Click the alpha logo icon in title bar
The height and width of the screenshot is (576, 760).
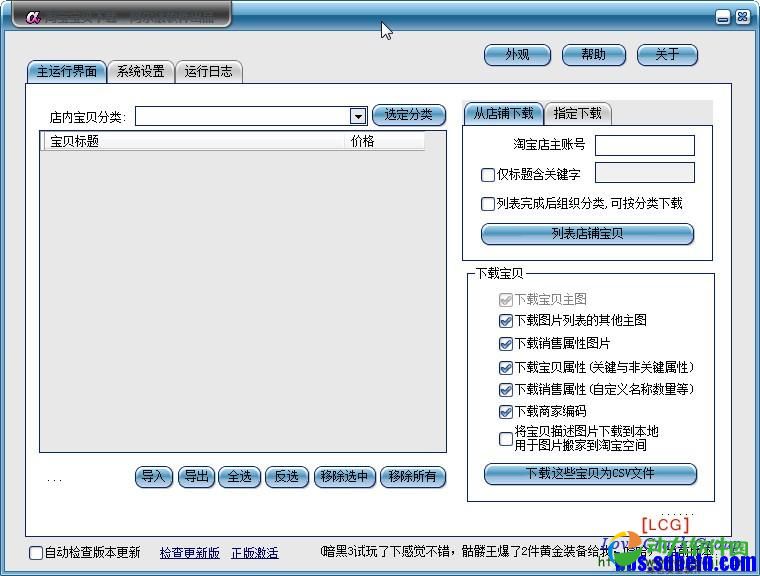pyautogui.click(x=33, y=16)
